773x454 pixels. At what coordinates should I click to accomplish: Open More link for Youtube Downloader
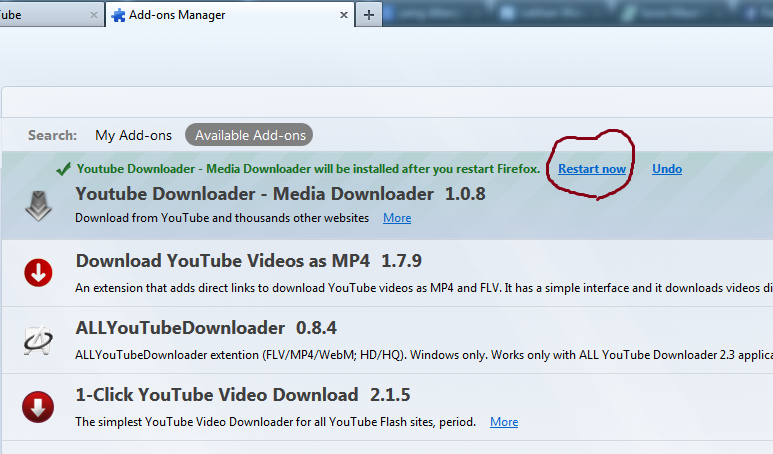tap(397, 218)
